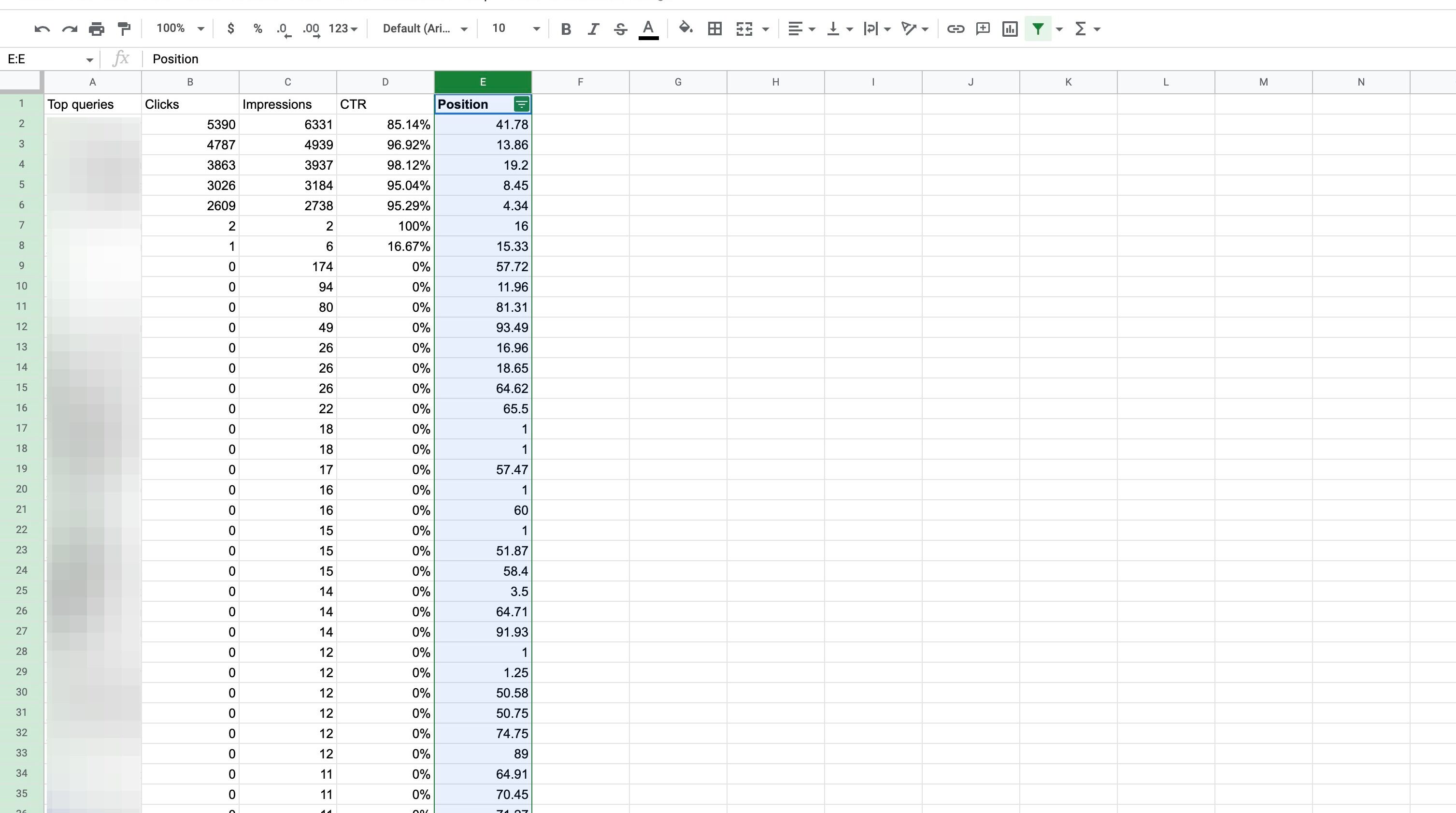Open the name box dropdown arrow
1456x813 pixels.
click(89, 59)
